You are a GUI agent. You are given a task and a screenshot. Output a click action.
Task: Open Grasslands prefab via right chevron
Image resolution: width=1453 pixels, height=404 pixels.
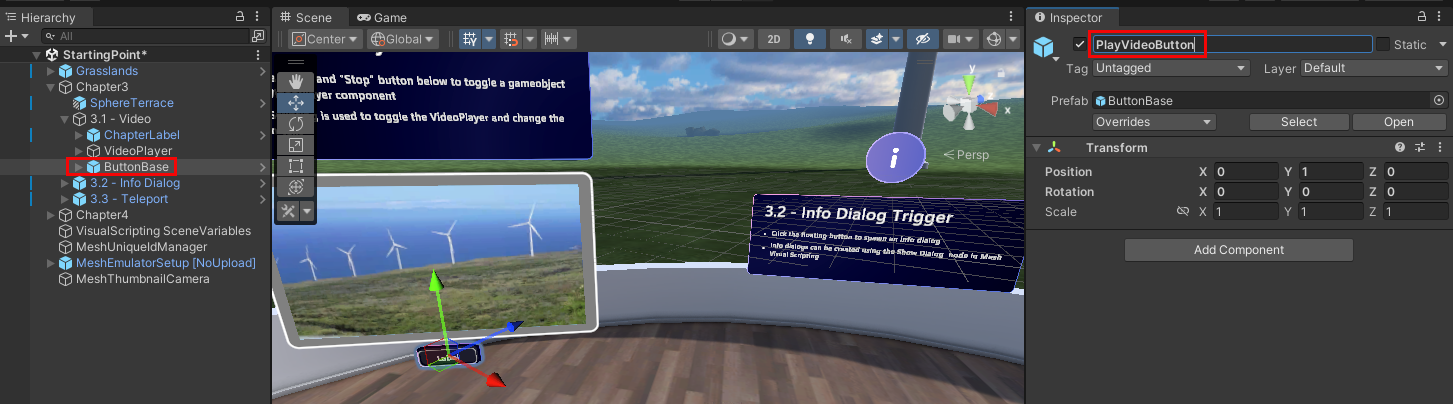point(262,70)
